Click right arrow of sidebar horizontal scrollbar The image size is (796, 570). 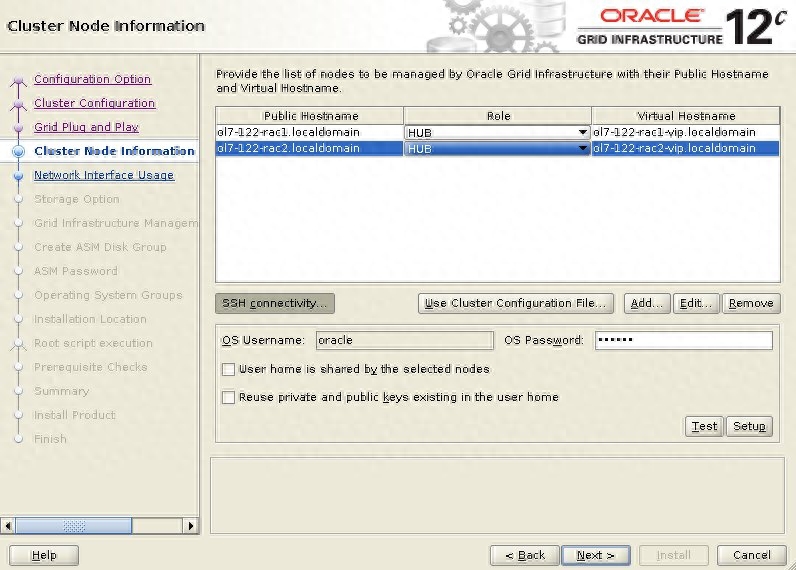pyautogui.click(x=190, y=525)
